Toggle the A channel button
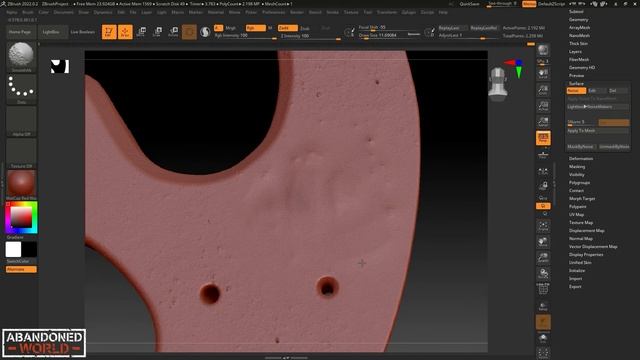This screenshot has height=360, width=640. tap(218, 28)
